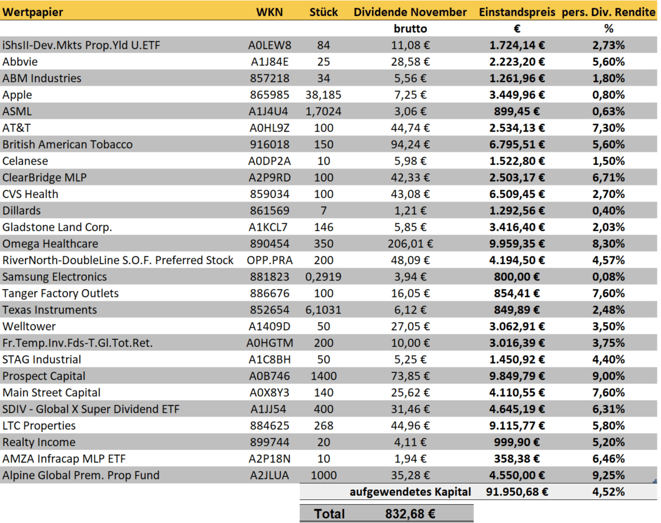Click the Dividende November header cell
661x523 pixels.
click(x=410, y=12)
